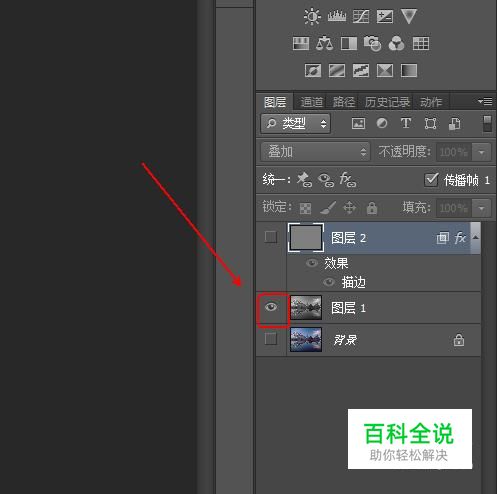497x494 pixels.
Task: Lock layer position
Action: coord(349,208)
